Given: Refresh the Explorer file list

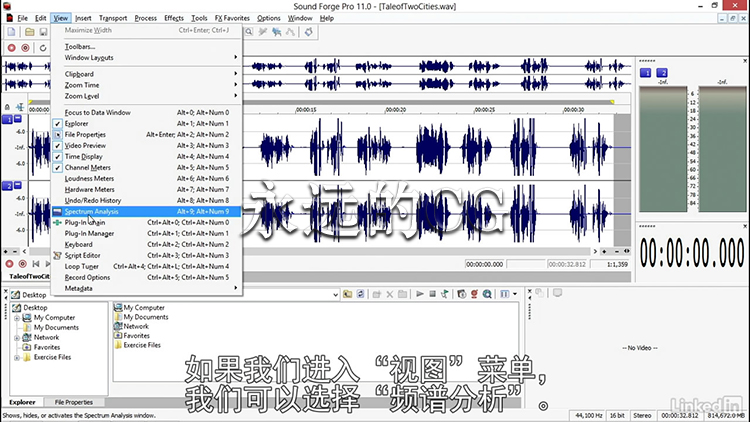Looking at the screenshot, I should point(361,294).
